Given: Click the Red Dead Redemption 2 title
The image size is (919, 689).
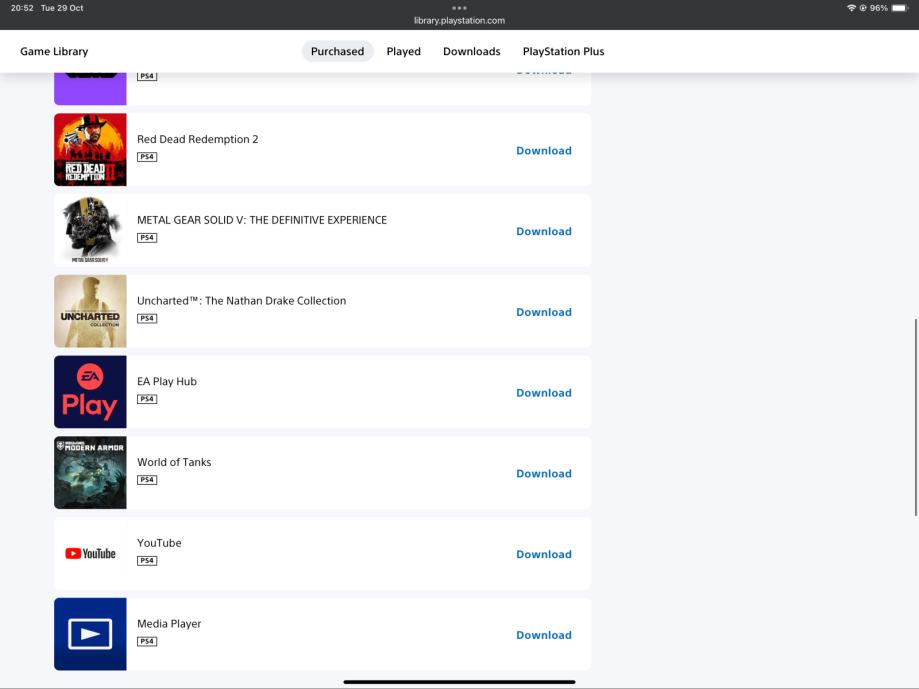Looking at the screenshot, I should point(198,139).
